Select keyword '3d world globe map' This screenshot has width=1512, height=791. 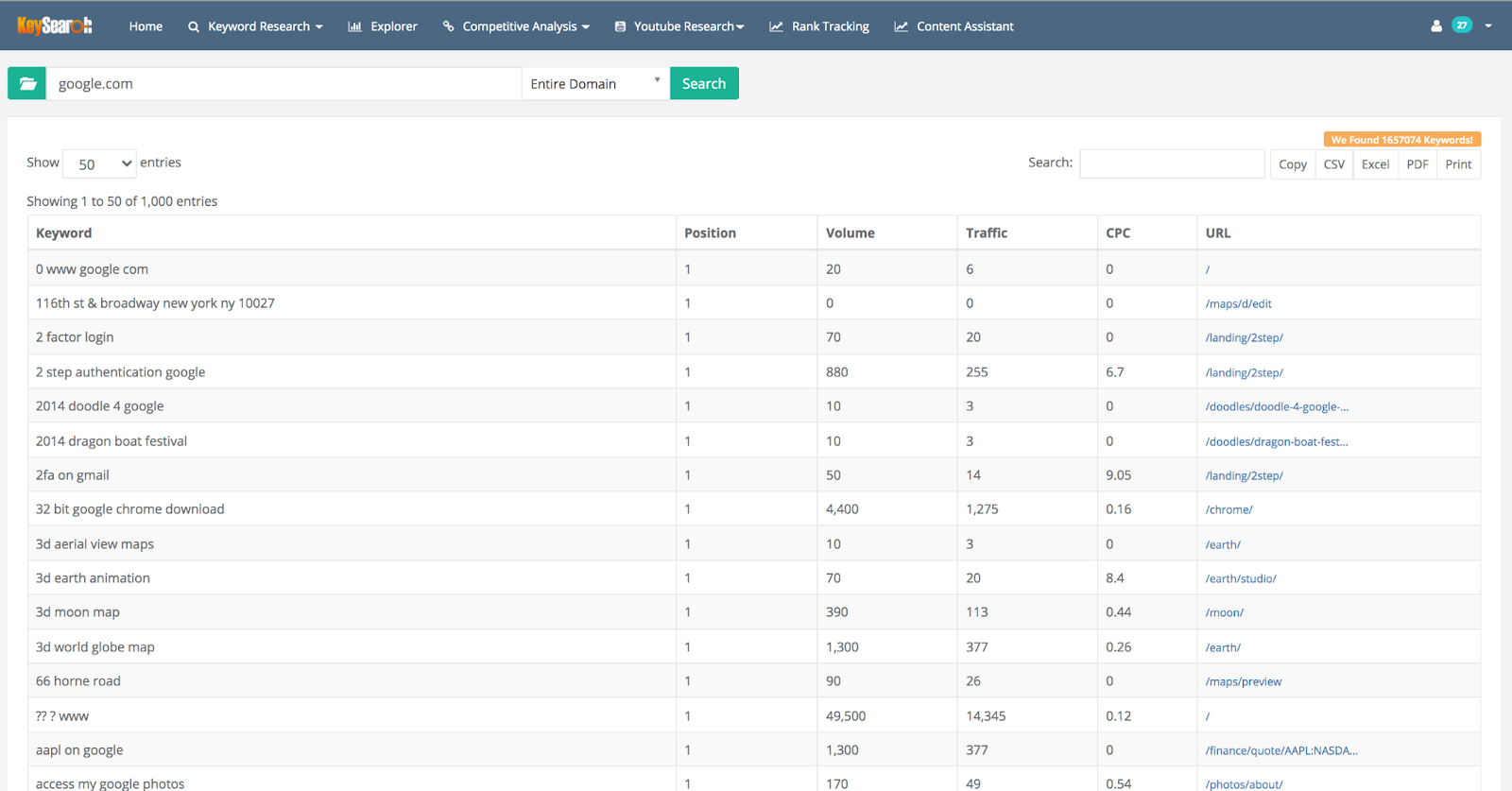point(94,647)
